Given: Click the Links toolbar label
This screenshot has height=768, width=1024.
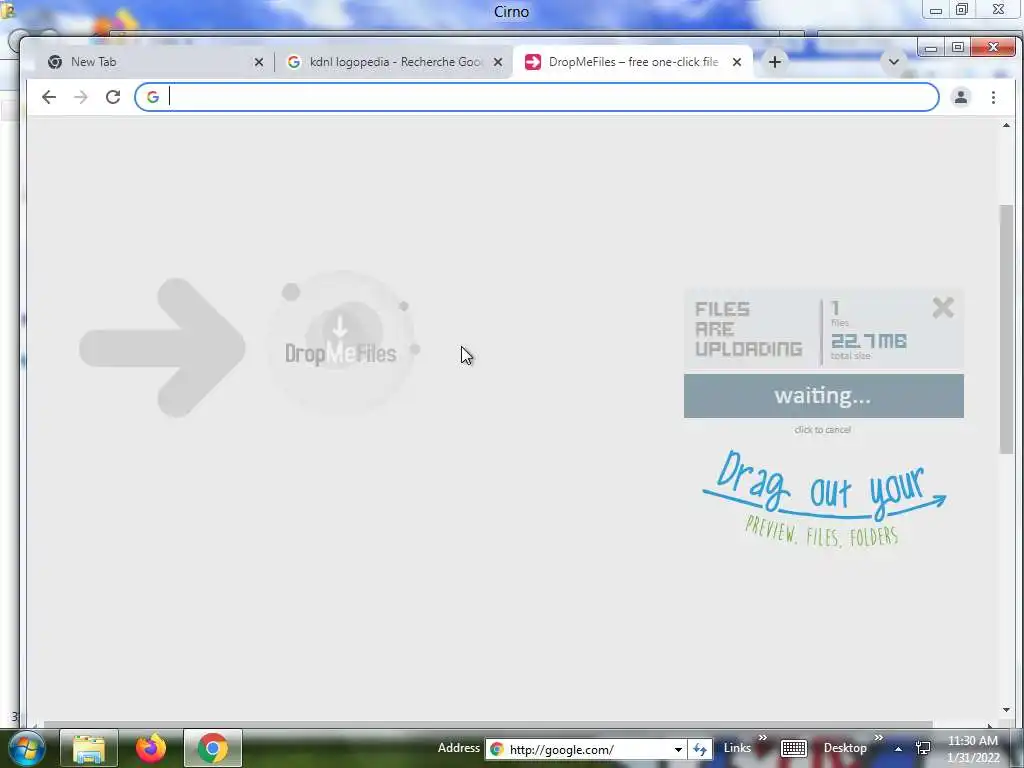Looking at the screenshot, I should [x=737, y=748].
